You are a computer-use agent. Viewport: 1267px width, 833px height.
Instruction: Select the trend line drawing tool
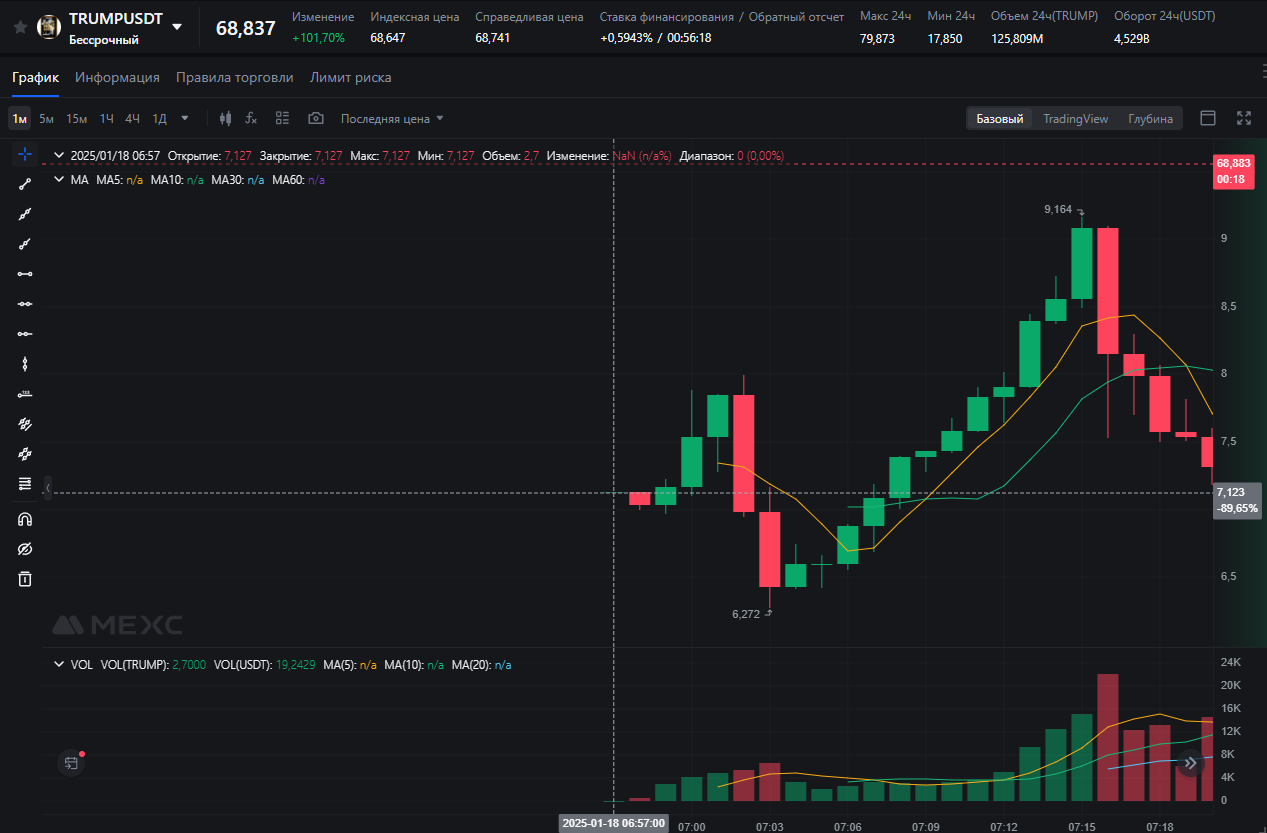click(25, 184)
